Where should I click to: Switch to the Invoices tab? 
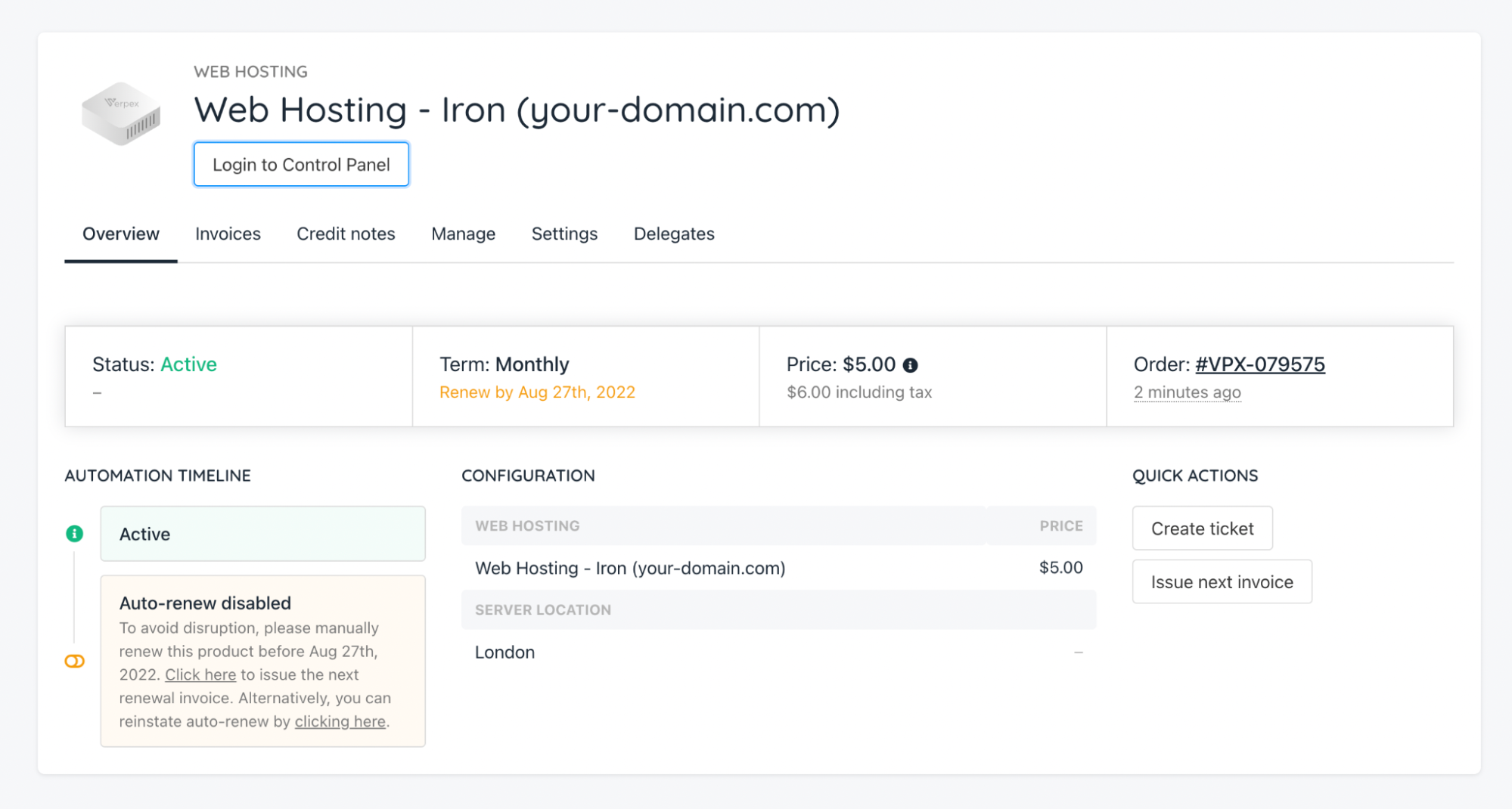pos(228,234)
